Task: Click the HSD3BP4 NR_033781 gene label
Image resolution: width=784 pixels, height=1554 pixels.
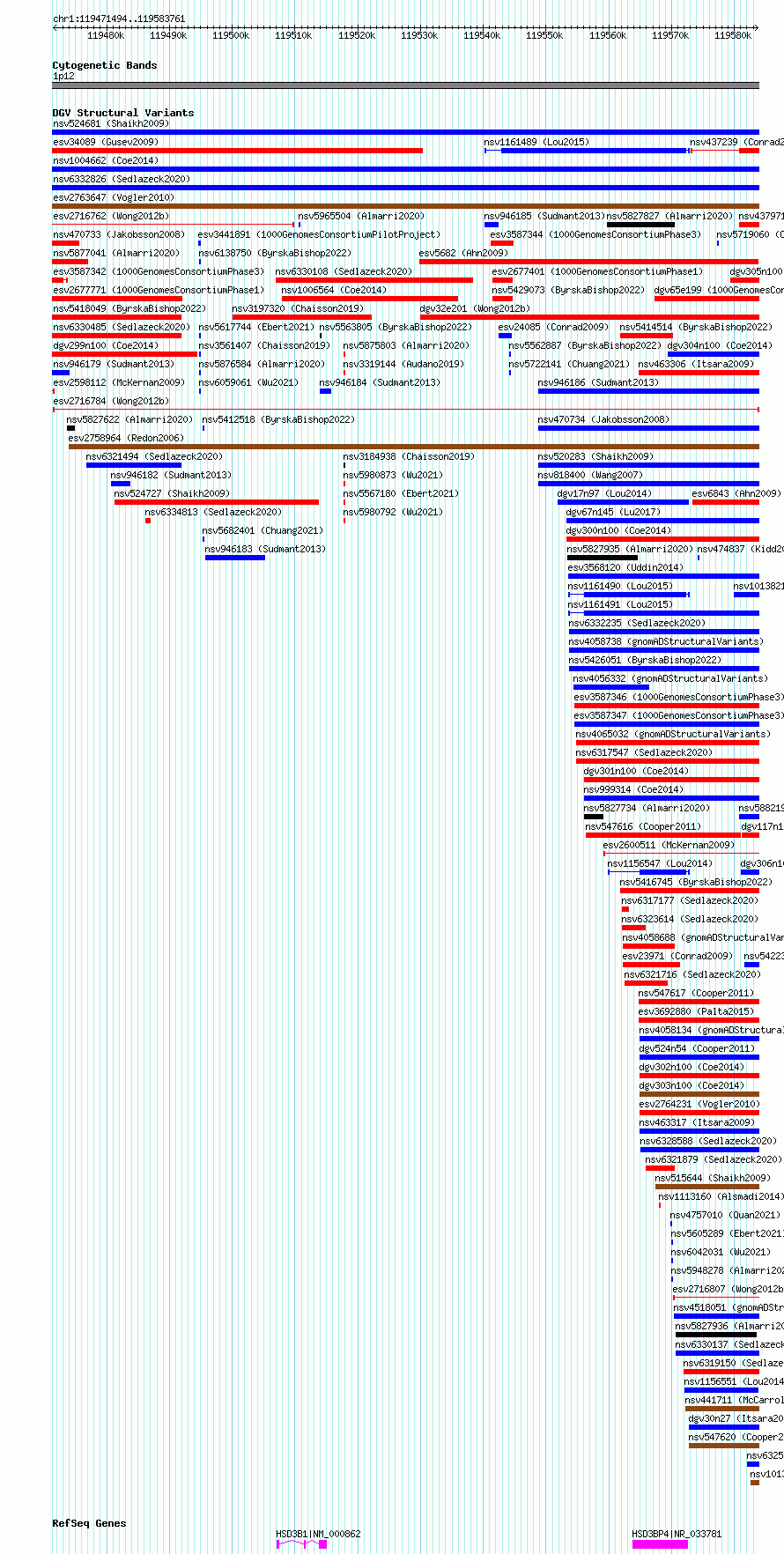Action: 677,1534
